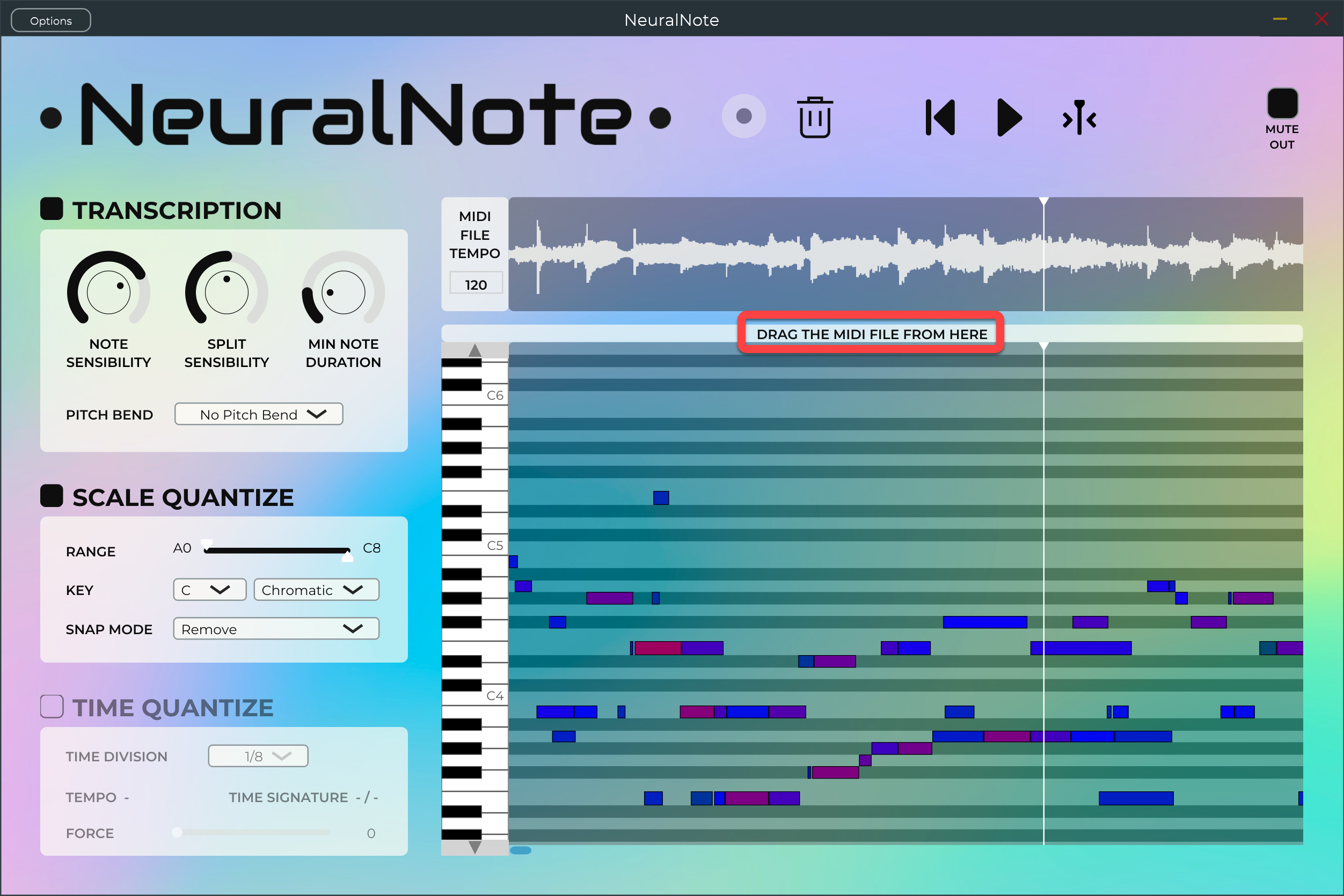
Task: Expand the Snap Mode dropdown
Action: pyautogui.click(x=275, y=629)
